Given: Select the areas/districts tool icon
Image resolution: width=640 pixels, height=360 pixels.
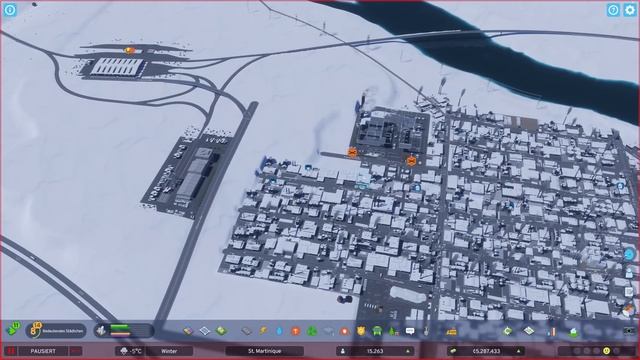Looking at the screenshot, I should click(x=205, y=331).
